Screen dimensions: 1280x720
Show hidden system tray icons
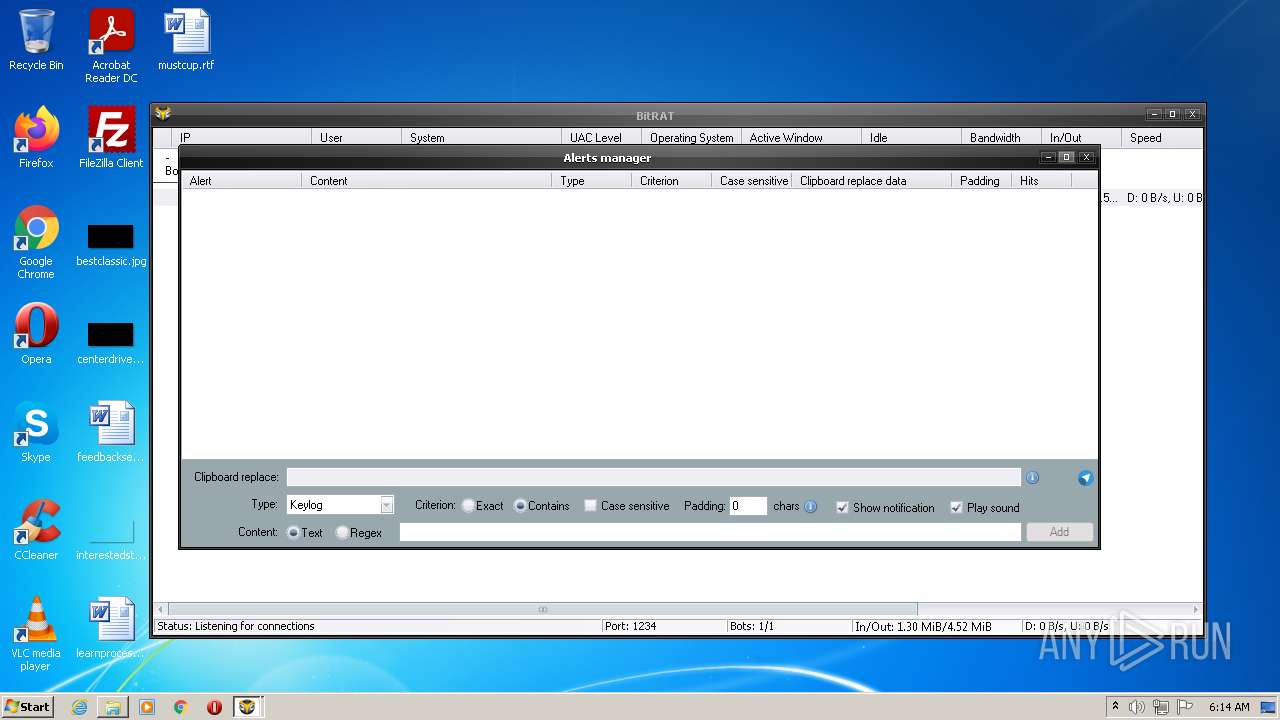click(1115, 707)
